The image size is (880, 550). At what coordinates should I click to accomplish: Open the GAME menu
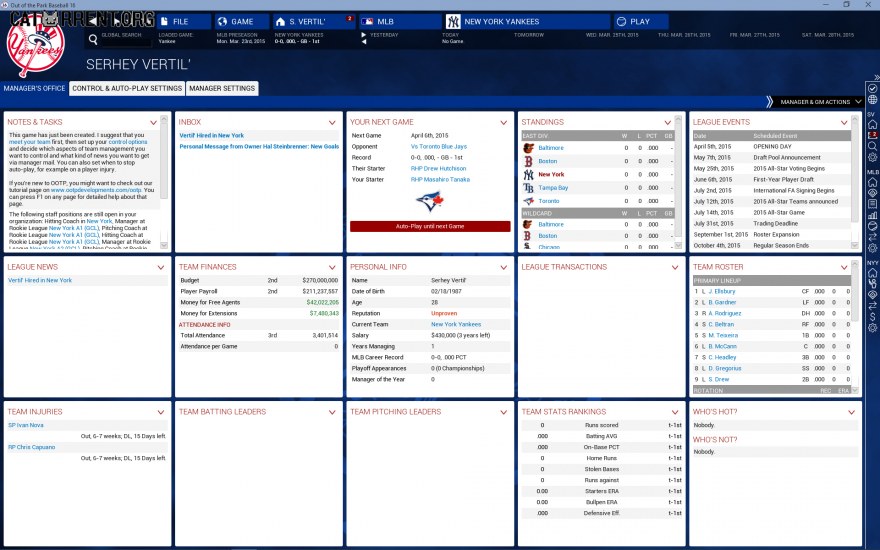242,21
